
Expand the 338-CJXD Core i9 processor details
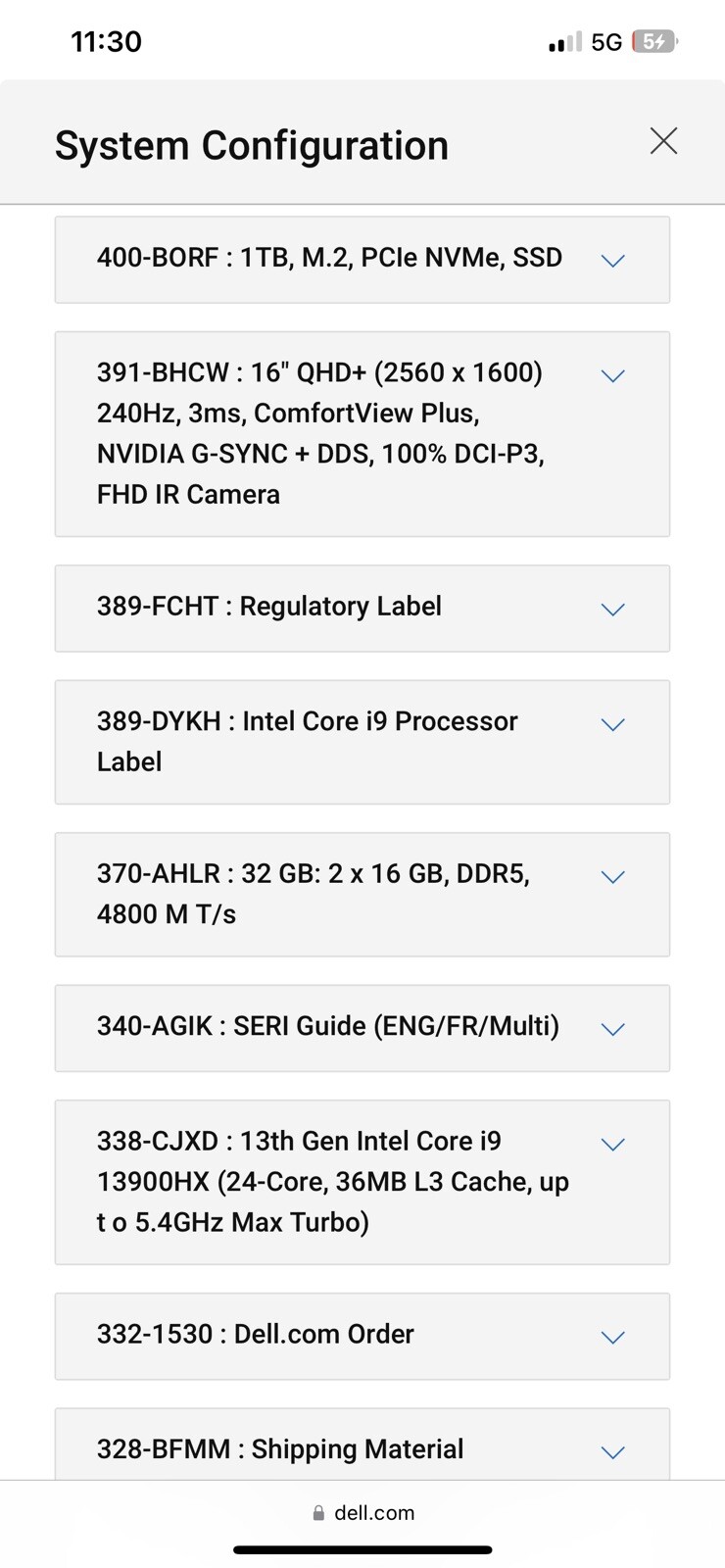[612, 1144]
